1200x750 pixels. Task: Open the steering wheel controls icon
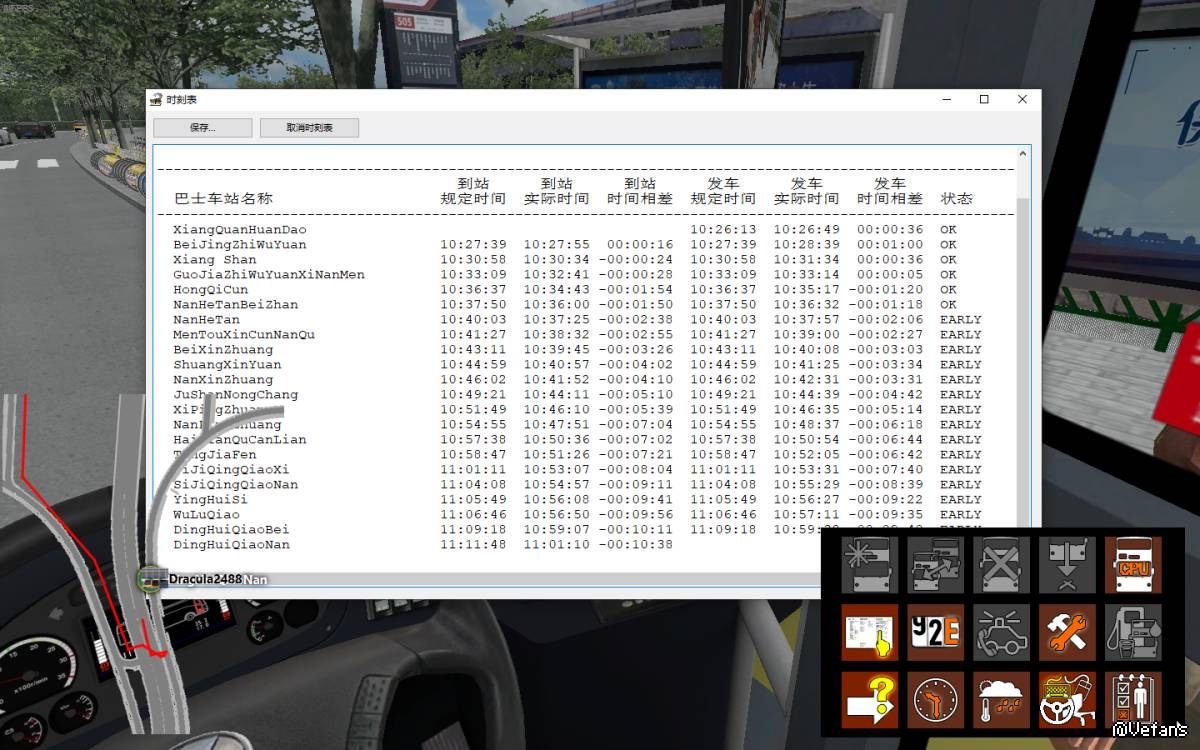(1067, 699)
